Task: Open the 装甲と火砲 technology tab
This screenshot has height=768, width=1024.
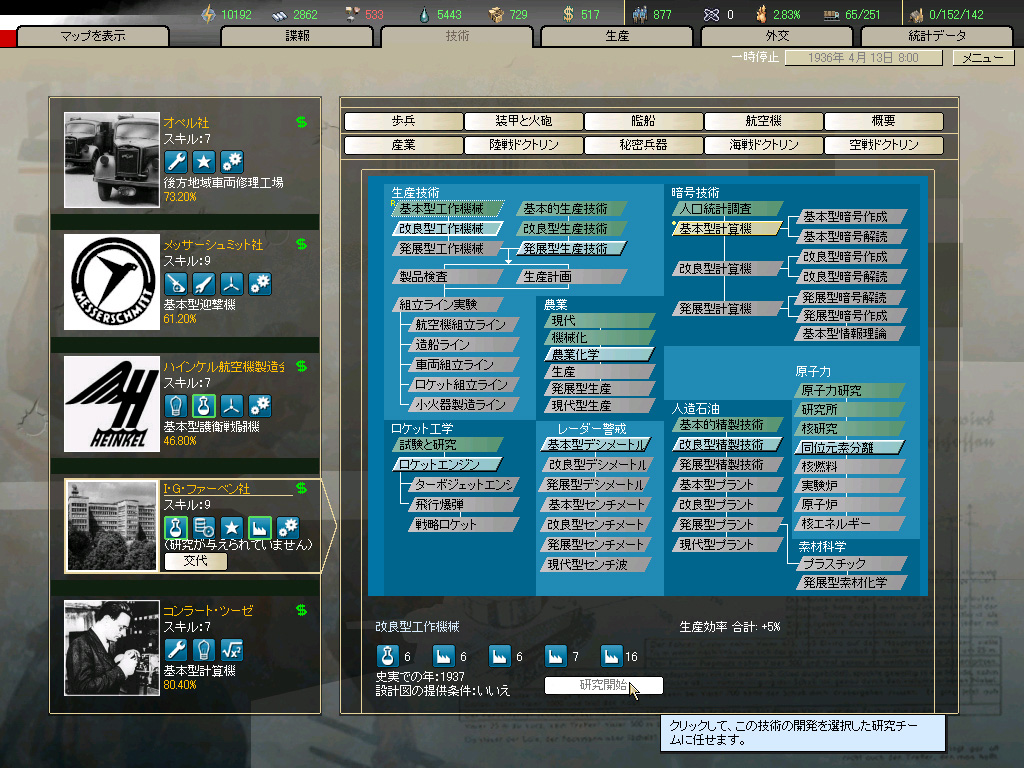Action: tap(524, 121)
